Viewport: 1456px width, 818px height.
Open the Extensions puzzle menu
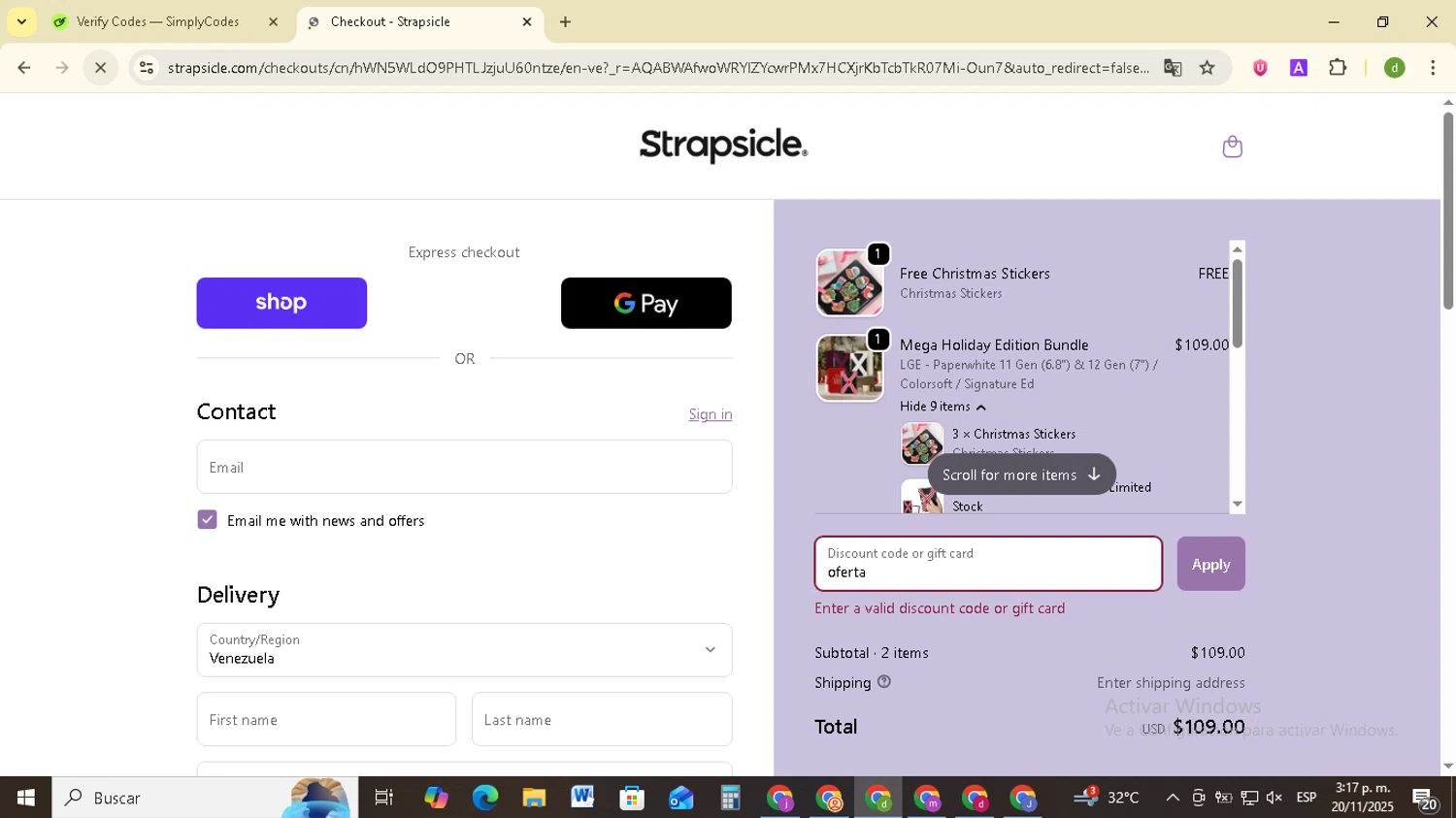(x=1338, y=68)
